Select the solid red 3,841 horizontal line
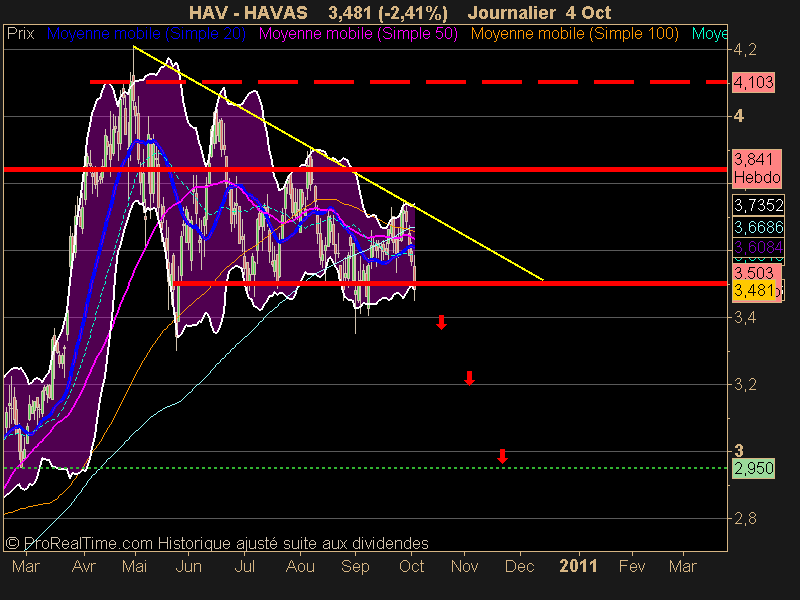Viewport: 800px width, 600px height. click(365, 169)
